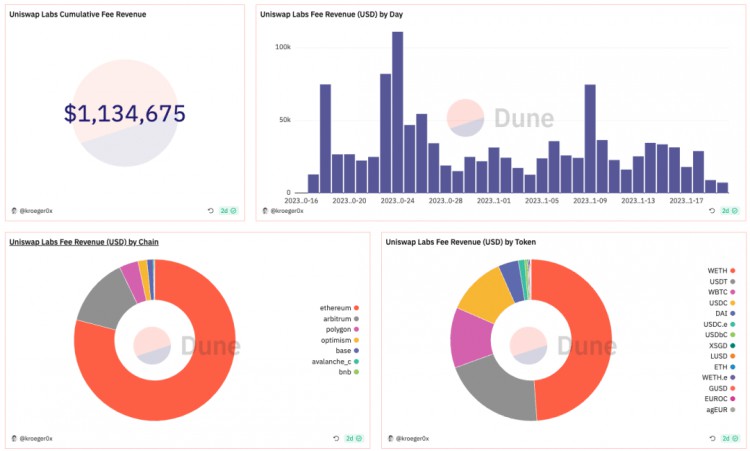
Task: Click the tallest bar in the by Day chart
Action: [x=397, y=112]
